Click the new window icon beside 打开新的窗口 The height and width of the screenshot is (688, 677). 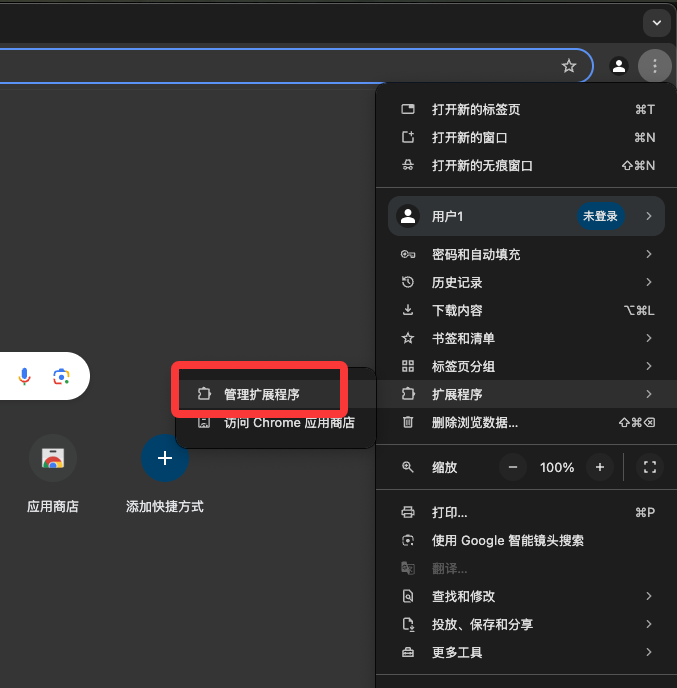point(408,137)
